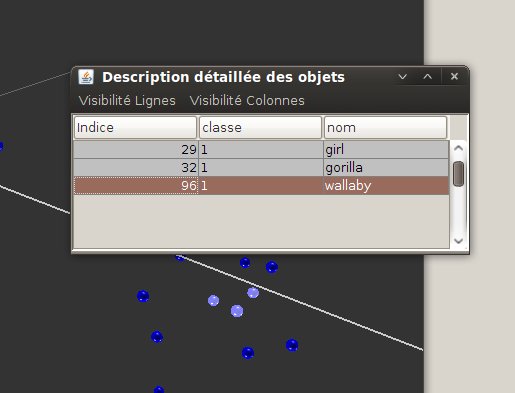515x393 pixels.
Task: Select the girl row in the table
Action: 261,150
